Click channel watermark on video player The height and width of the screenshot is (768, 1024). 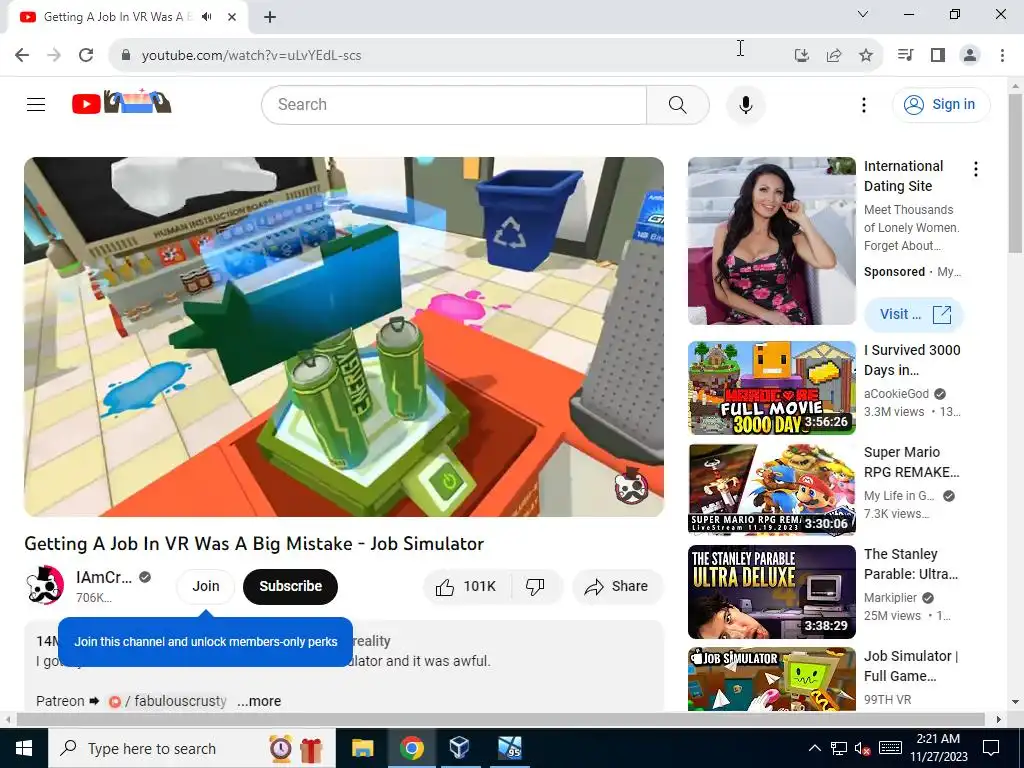click(x=631, y=487)
